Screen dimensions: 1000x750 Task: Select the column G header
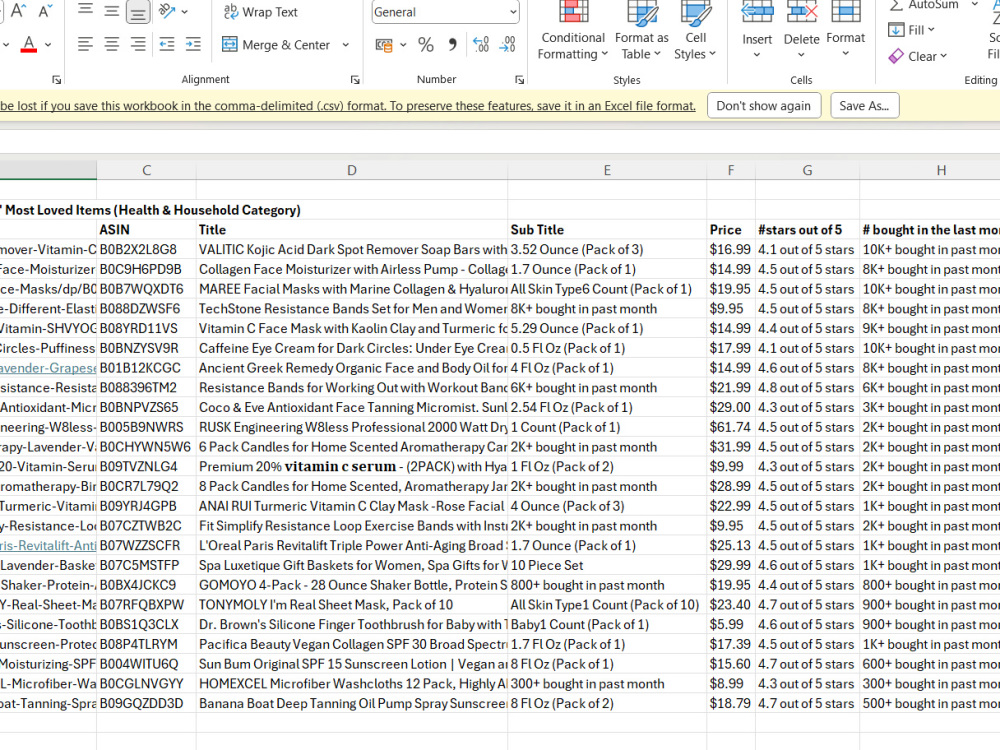pos(807,170)
